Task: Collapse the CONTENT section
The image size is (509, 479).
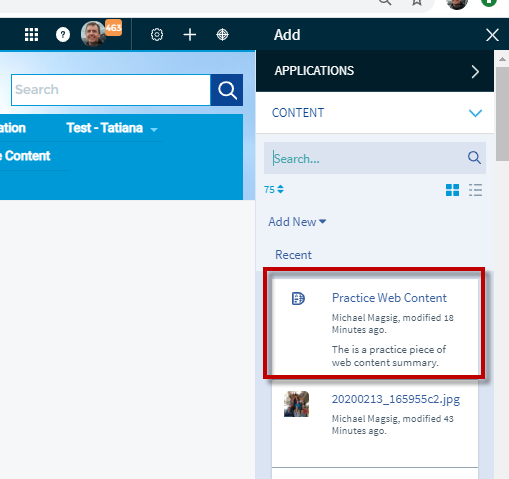Action: (375, 113)
